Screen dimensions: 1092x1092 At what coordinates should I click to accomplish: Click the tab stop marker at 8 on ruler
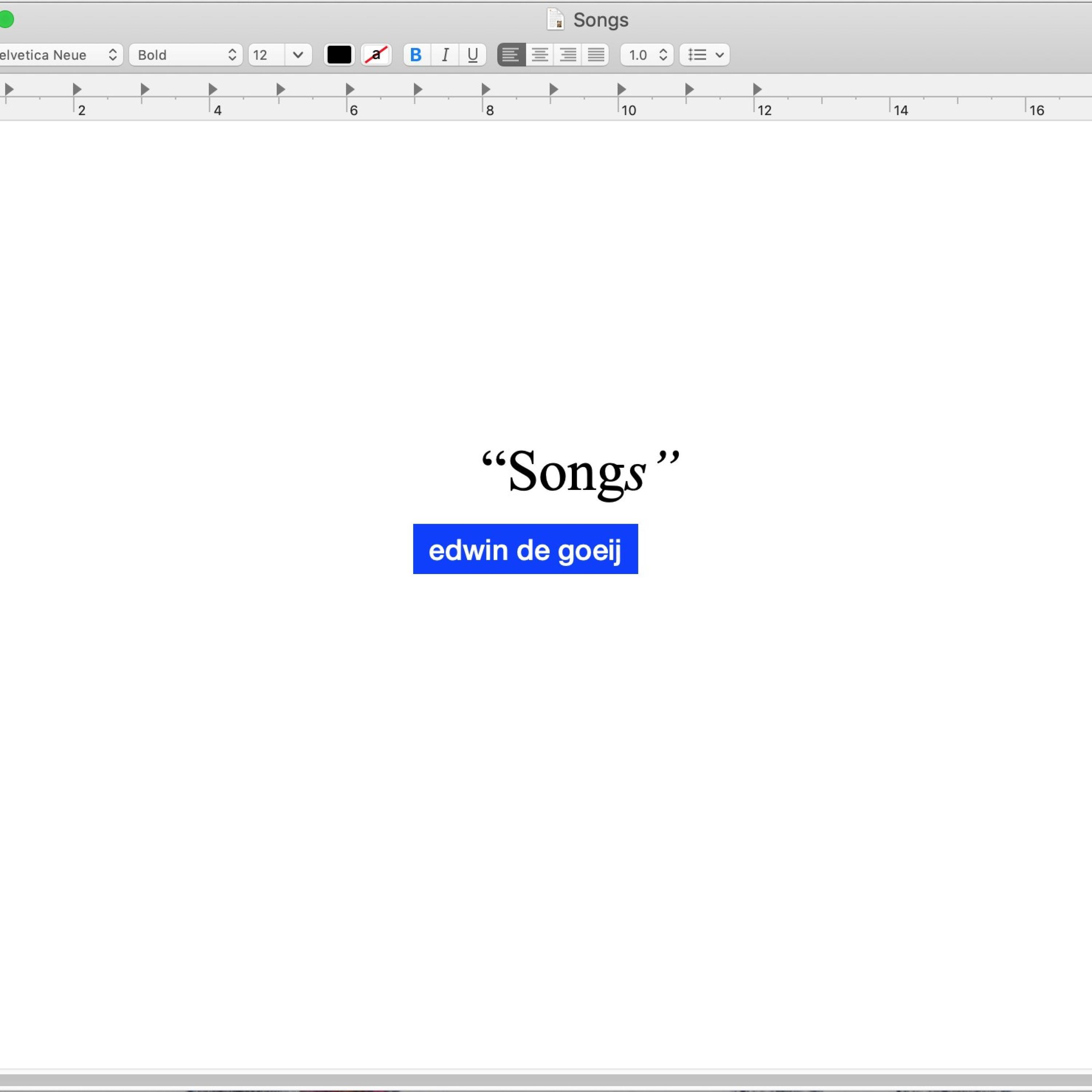tap(486, 89)
